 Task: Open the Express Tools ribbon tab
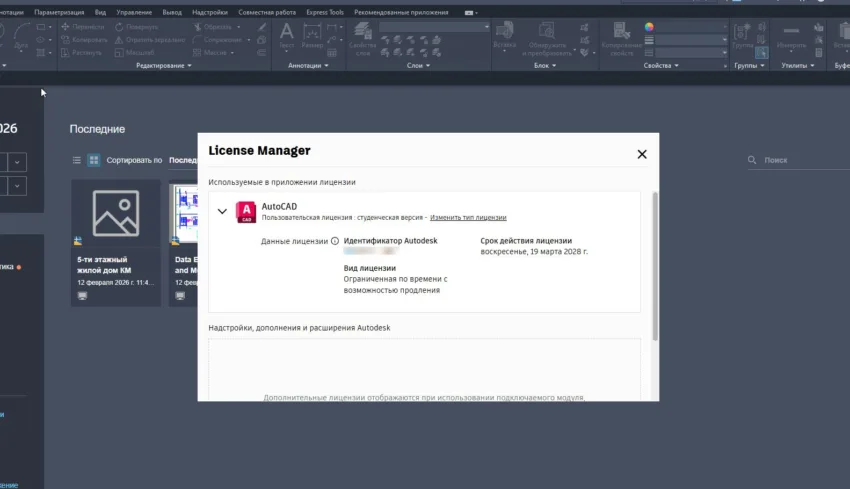(x=325, y=12)
